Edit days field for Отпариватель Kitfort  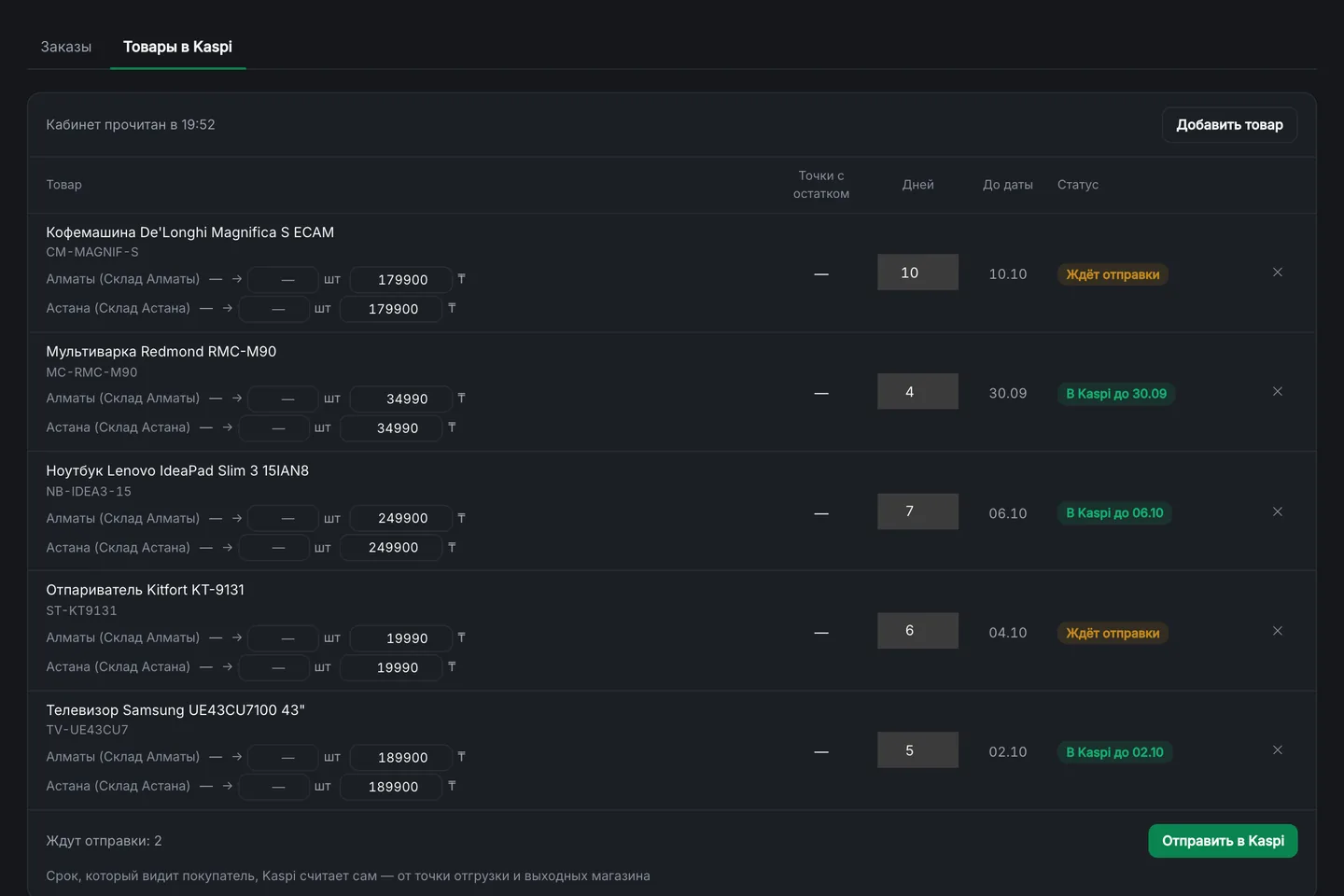(917, 631)
